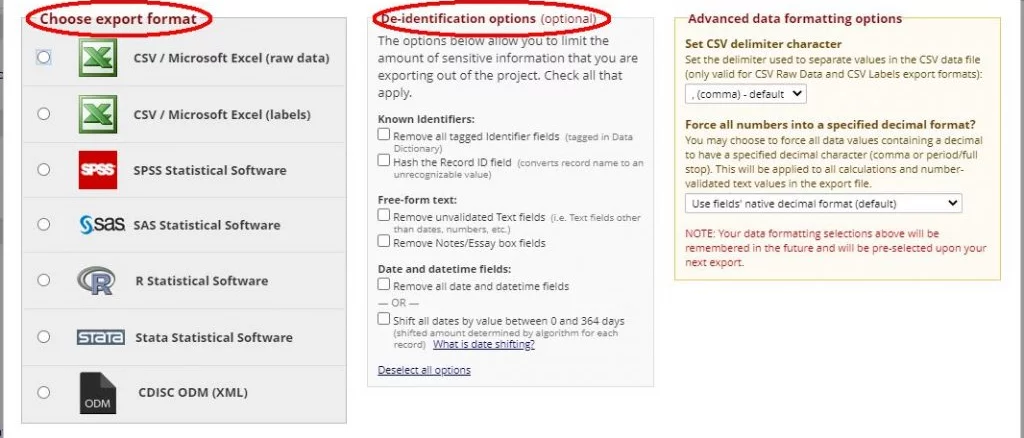Click the CDISC ODM (XML) label
This screenshot has height=438, width=1024.
(x=193, y=393)
